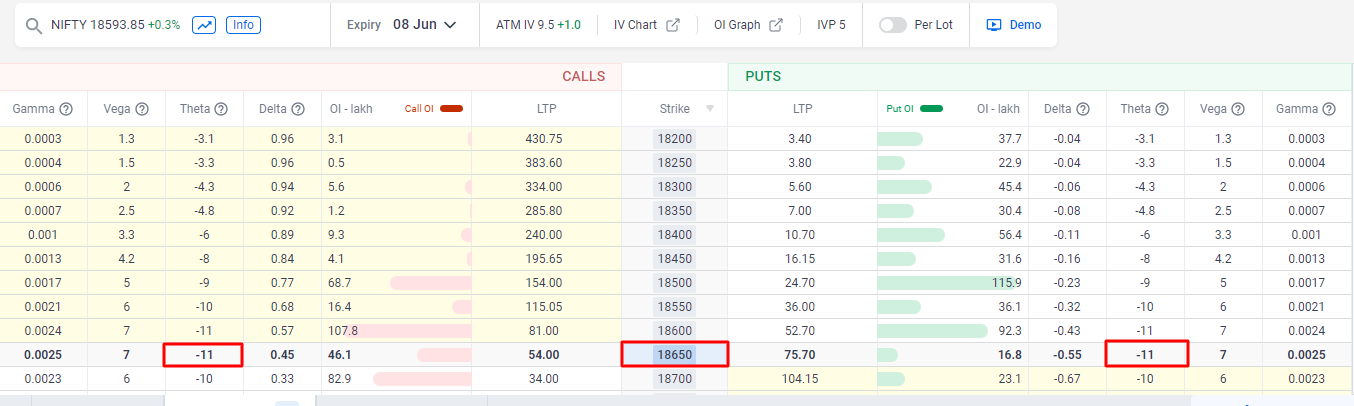1354x406 pixels.
Task: Expand the Expiry 08 Jun dropdown
Action: 450,25
